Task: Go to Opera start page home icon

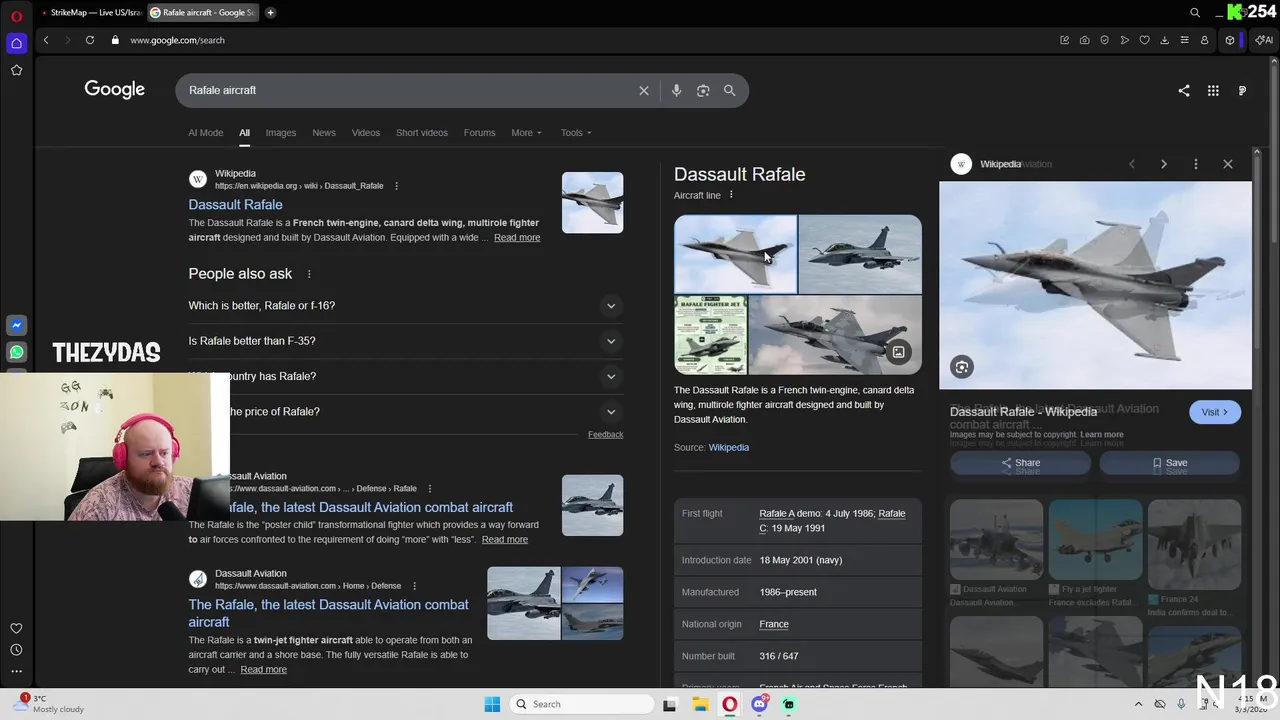Action: pos(16,43)
